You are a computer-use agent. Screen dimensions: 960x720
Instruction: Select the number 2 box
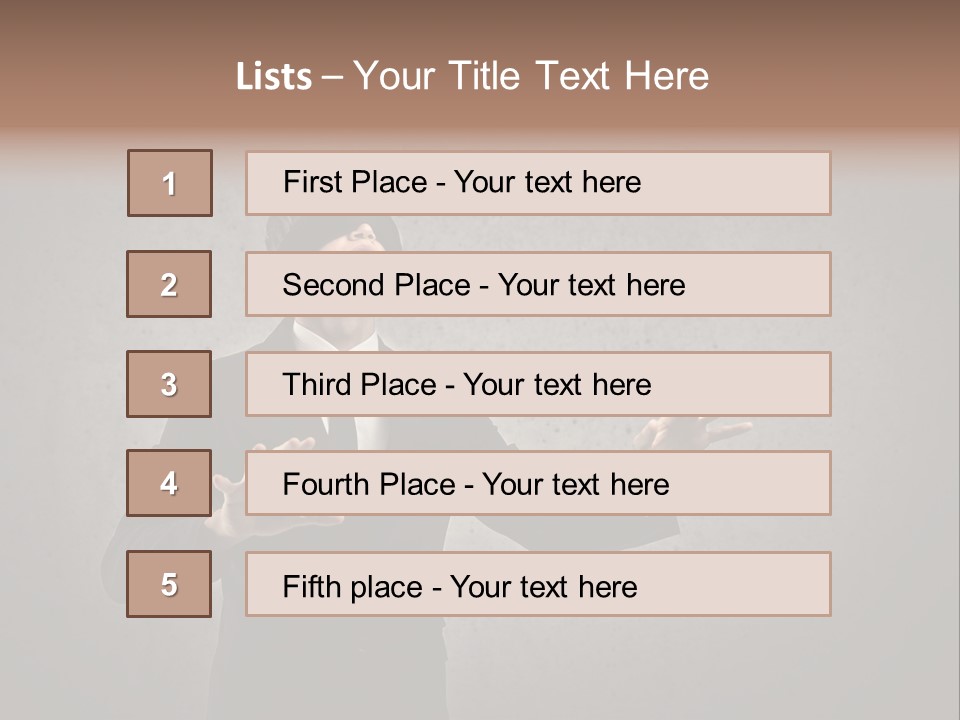(x=169, y=284)
